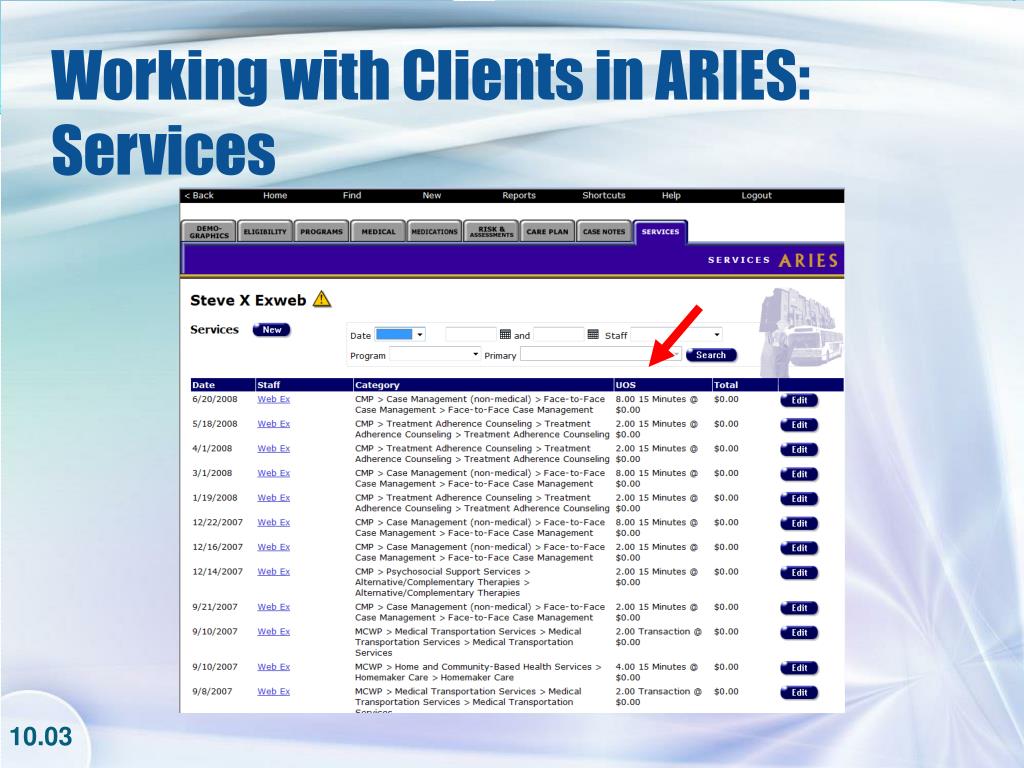This screenshot has height=768, width=1024.
Task: Edit the 12/22/2007 service entry
Action: click(799, 524)
